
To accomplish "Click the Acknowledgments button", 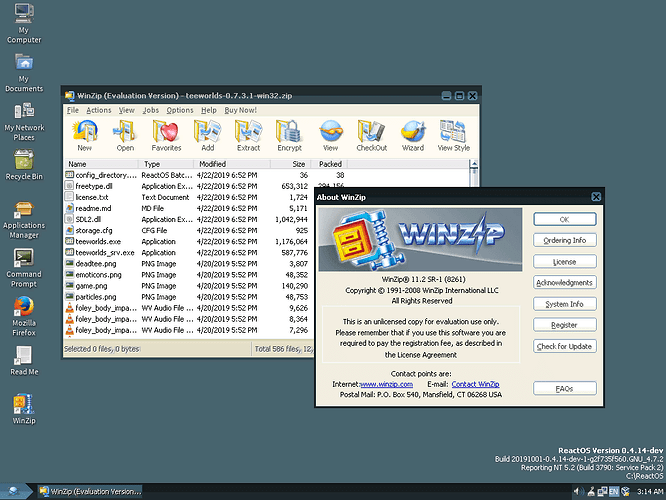I will pyautogui.click(x=564, y=282).
